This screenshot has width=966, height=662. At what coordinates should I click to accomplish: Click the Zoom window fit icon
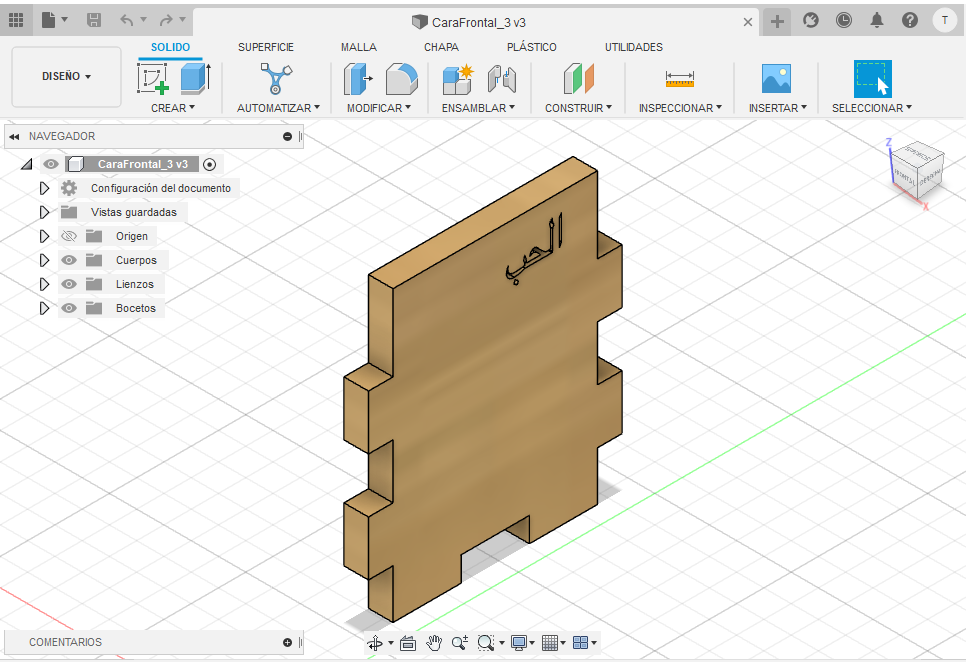(x=485, y=644)
